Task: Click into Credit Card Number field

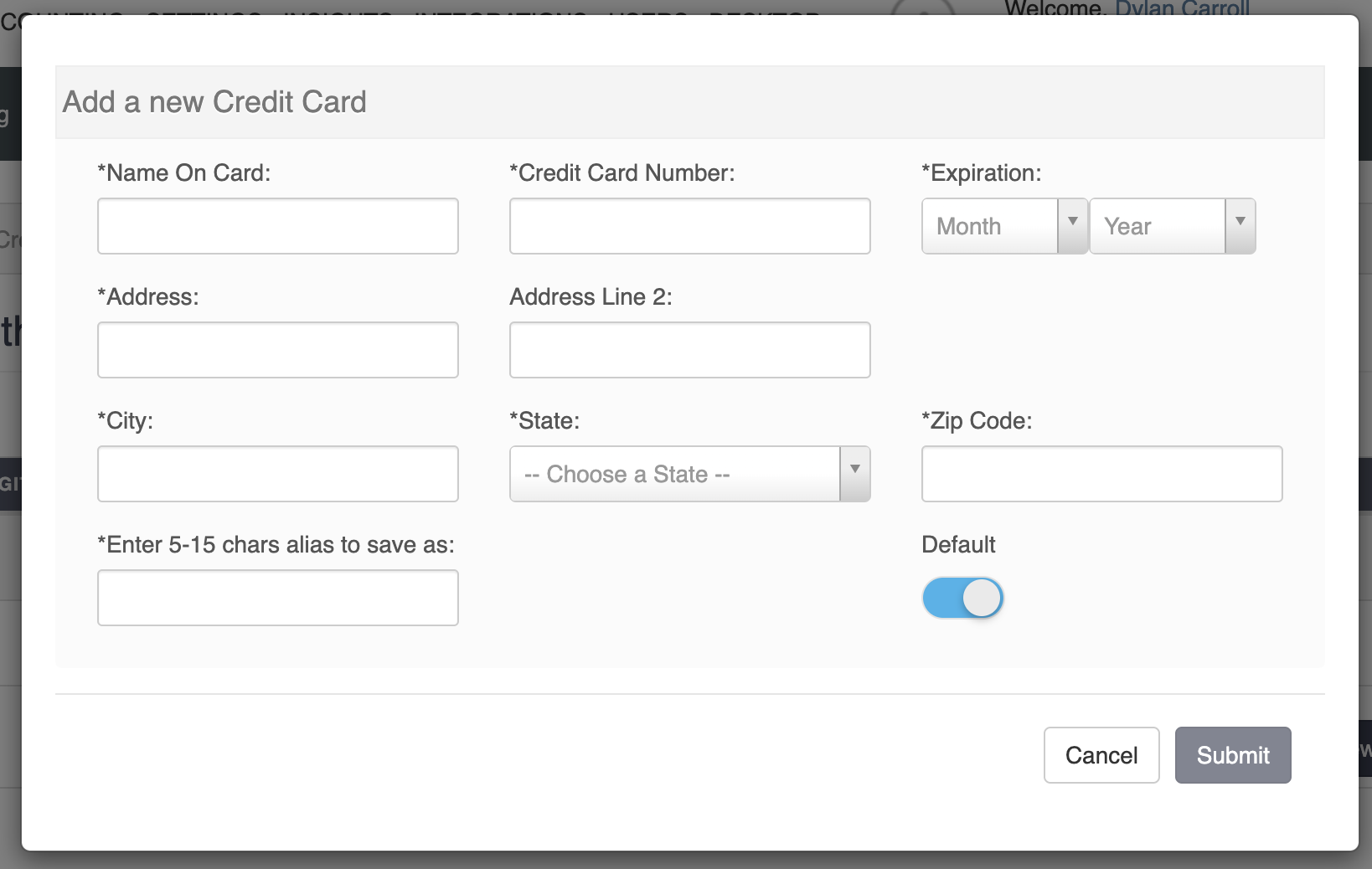Action: 689,226
